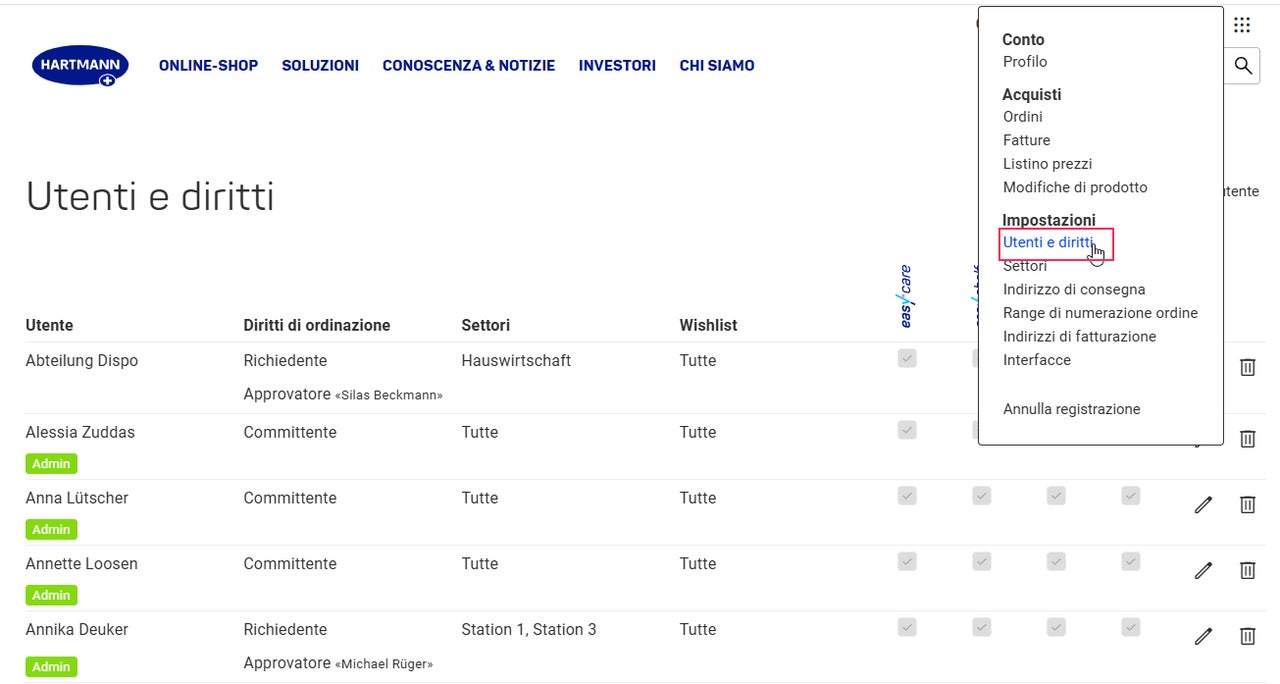Click the search magnifier icon
The width and height of the screenshot is (1280, 684).
point(1243,66)
